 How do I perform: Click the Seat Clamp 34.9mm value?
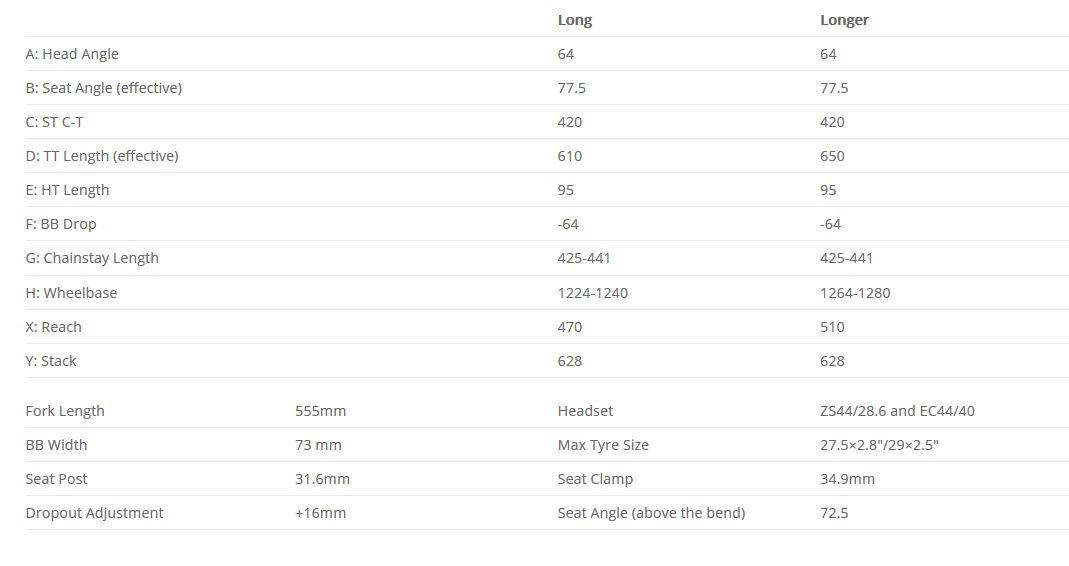[x=847, y=479]
